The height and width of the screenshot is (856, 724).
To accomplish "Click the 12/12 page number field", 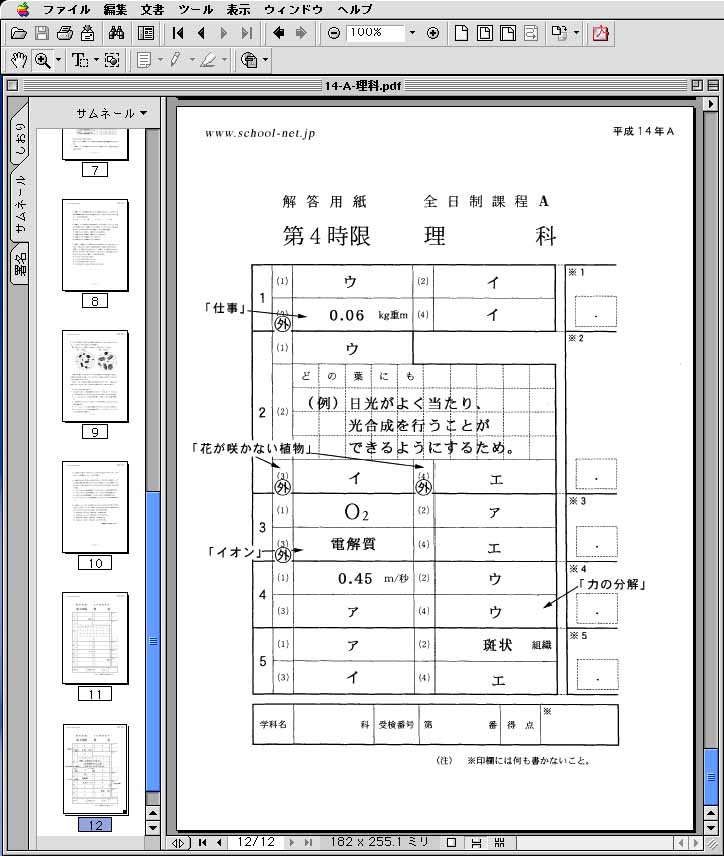I will click(x=257, y=842).
